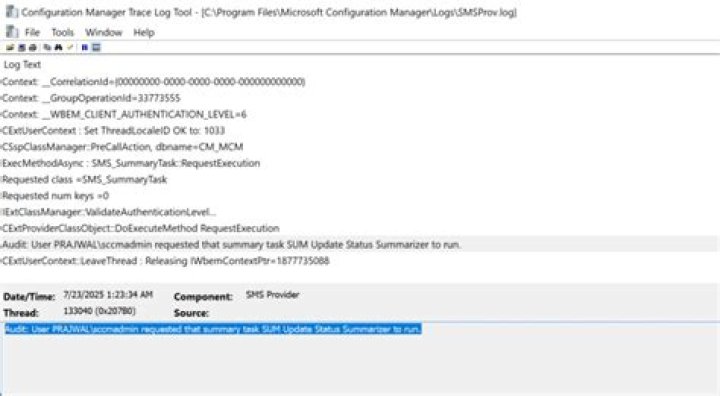Click the Log Text column header
This screenshot has width=720, height=396.
tap(22, 65)
